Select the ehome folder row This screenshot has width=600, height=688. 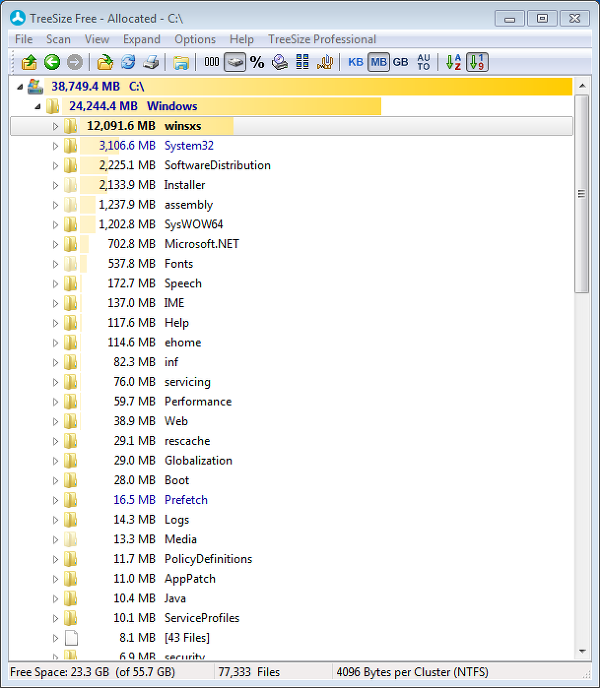(291, 342)
